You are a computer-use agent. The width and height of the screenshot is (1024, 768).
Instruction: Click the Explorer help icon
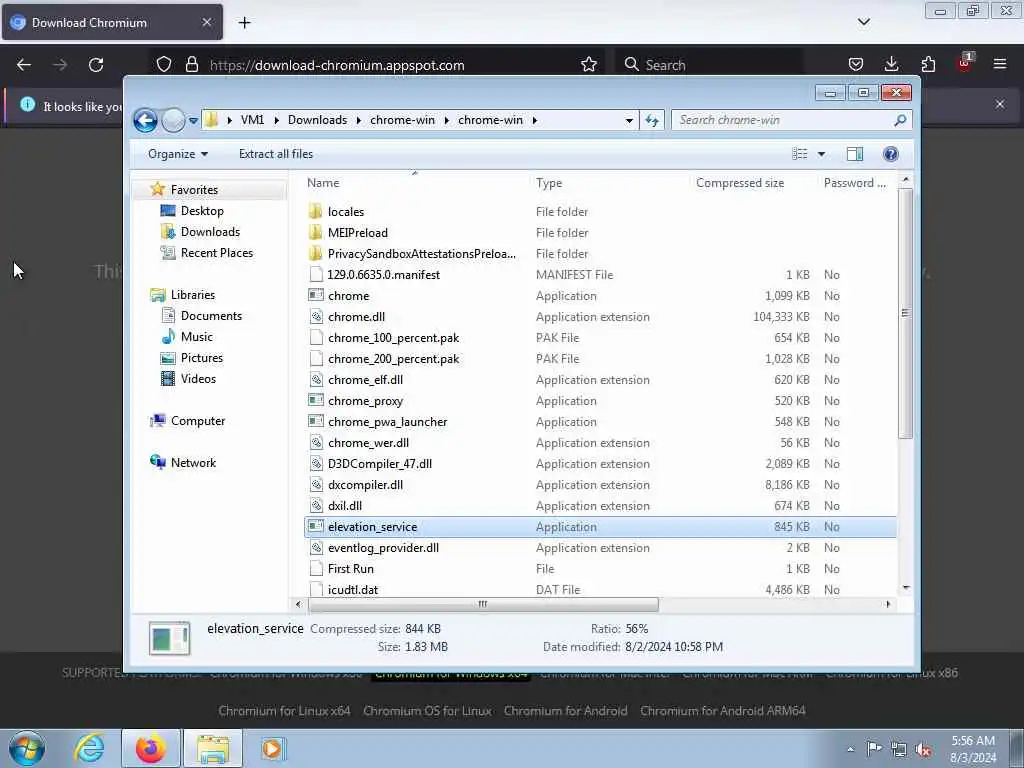(x=890, y=154)
